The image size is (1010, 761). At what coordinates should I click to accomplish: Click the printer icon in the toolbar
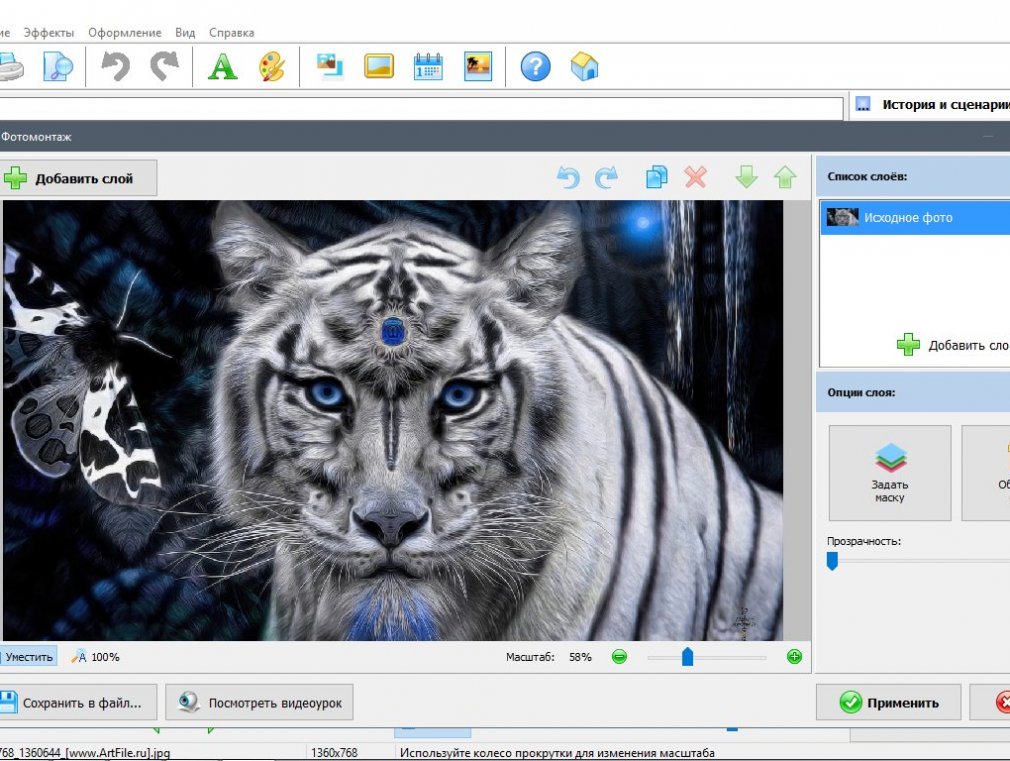tap(10, 66)
